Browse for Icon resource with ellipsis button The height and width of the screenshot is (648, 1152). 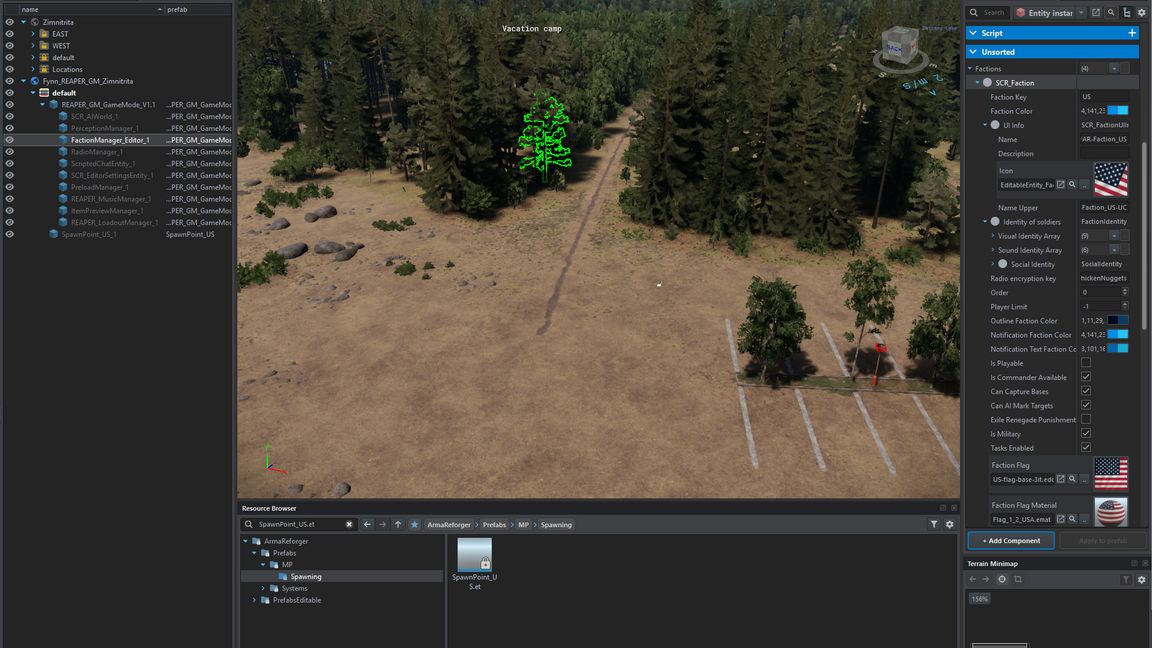1084,185
